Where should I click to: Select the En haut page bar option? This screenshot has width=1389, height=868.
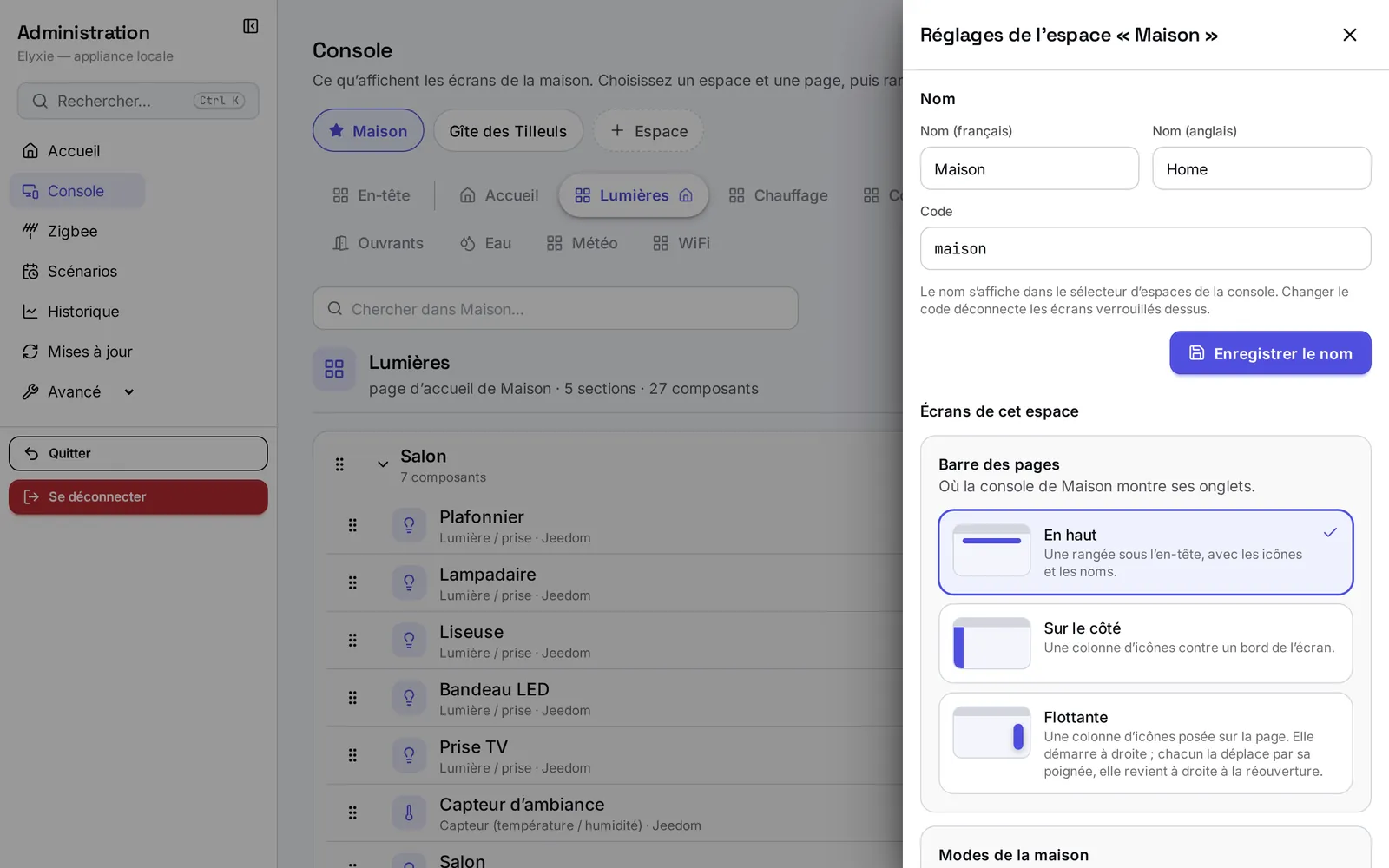[1146, 552]
